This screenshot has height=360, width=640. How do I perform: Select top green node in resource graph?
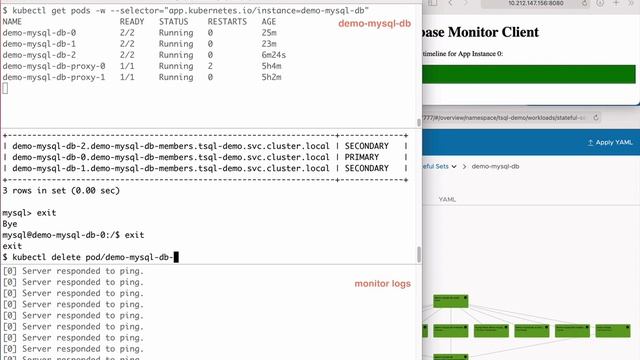(x=451, y=301)
